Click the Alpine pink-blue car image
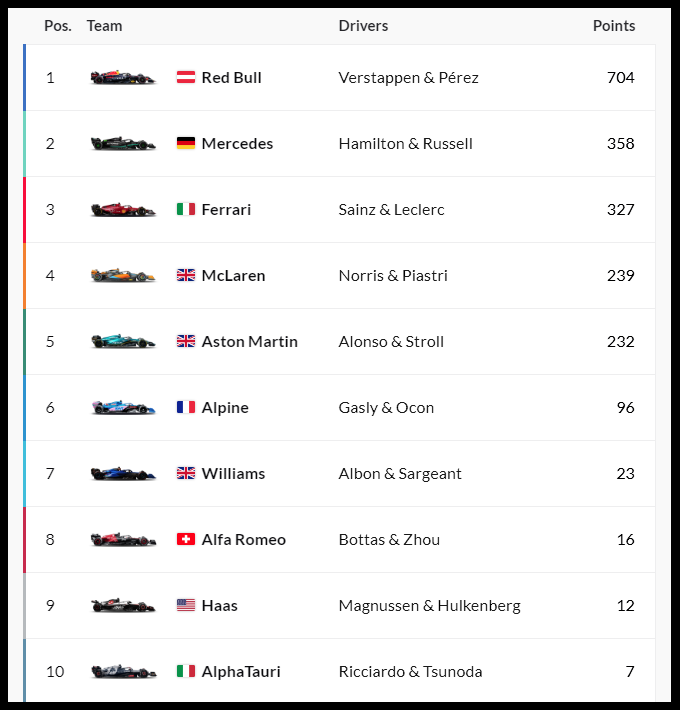 [123, 408]
